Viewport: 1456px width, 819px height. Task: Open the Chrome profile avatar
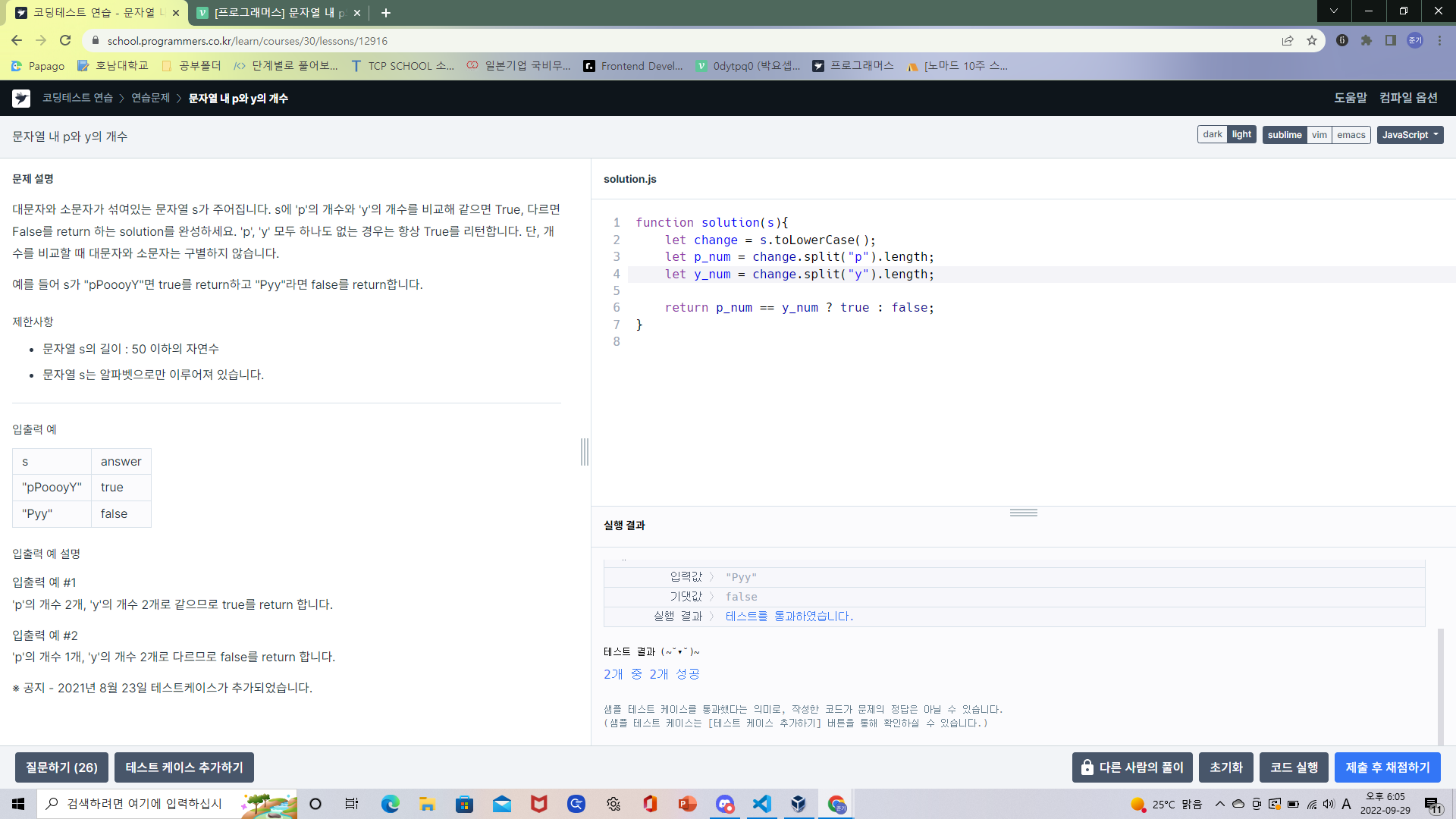click(x=1415, y=41)
